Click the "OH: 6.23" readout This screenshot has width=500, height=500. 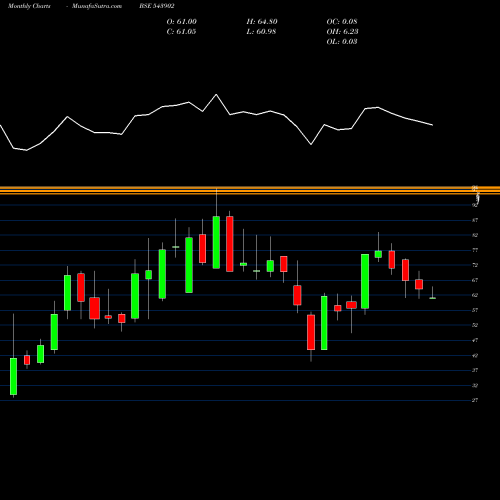(x=342, y=32)
